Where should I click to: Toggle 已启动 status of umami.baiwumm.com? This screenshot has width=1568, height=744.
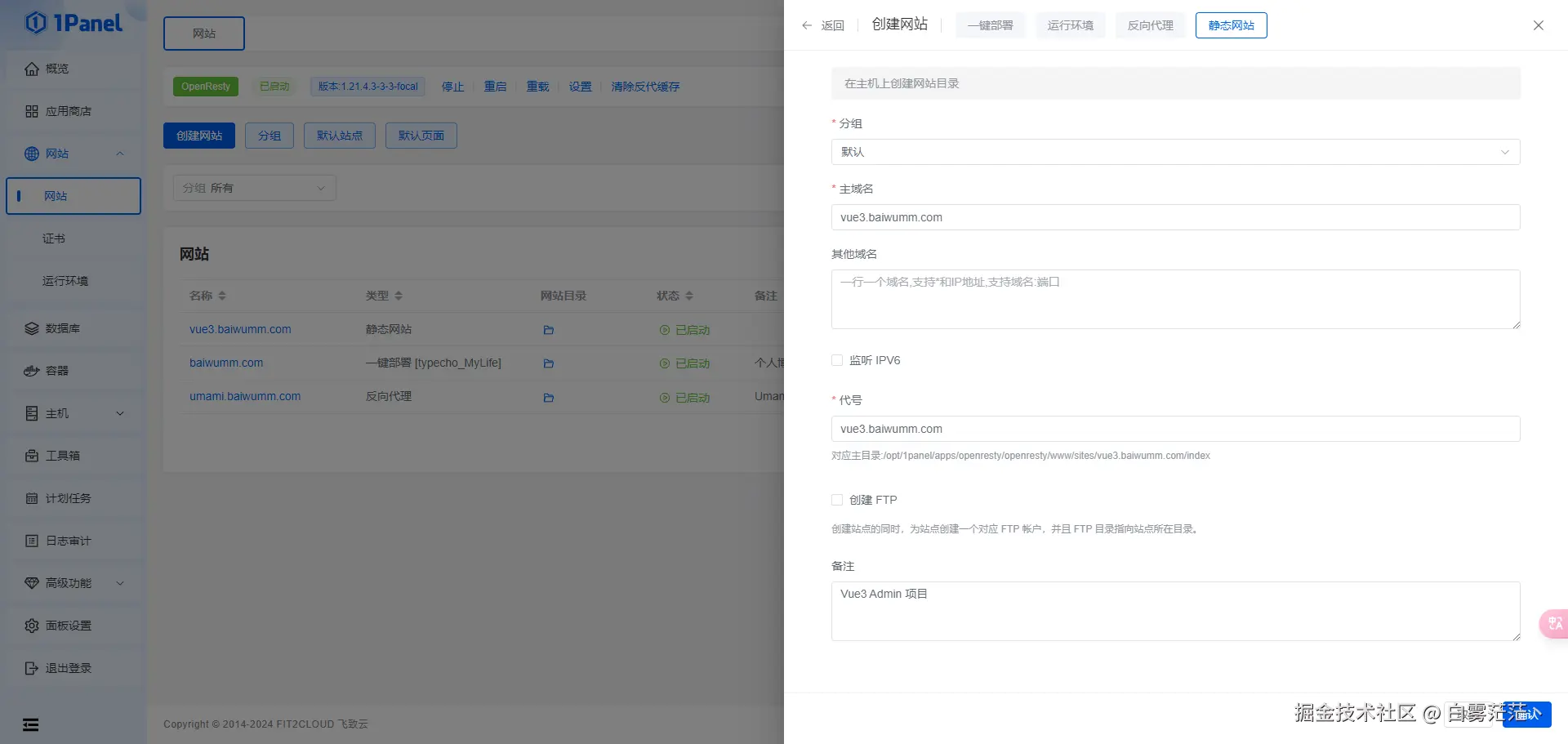tap(684, 398)
